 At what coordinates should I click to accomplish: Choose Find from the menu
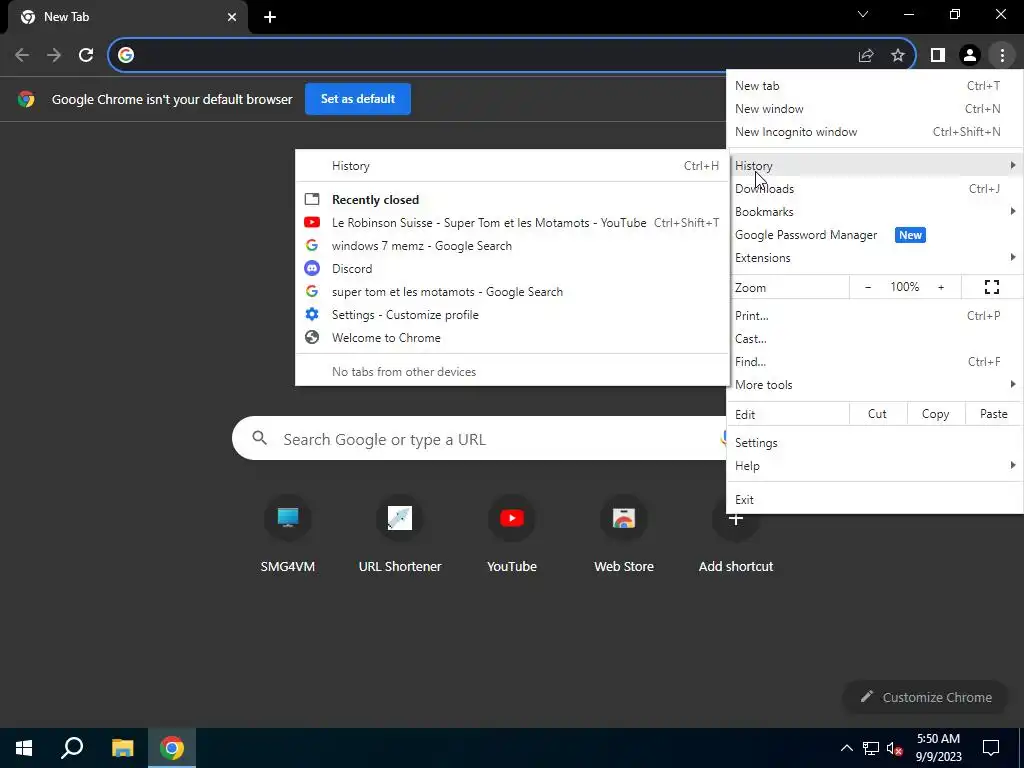[874, 362]
